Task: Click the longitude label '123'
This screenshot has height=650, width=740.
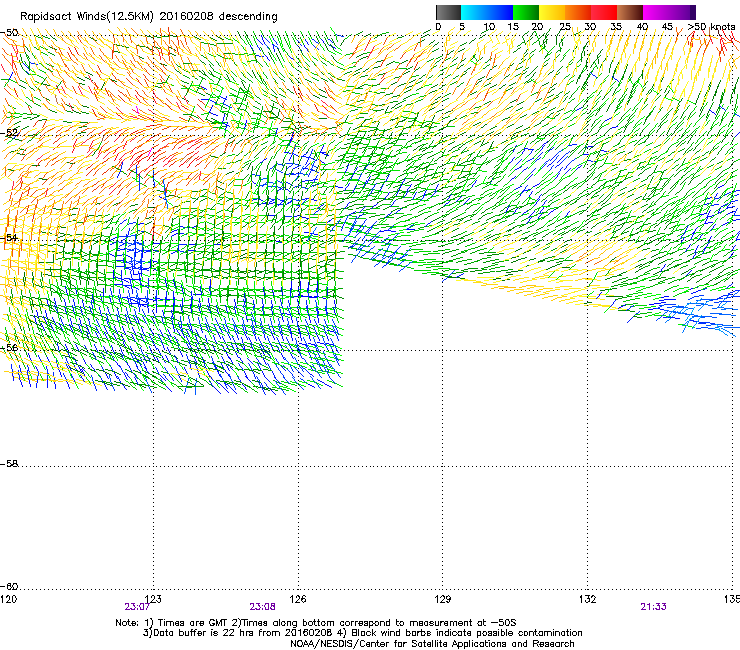Action: click(153, 599)
